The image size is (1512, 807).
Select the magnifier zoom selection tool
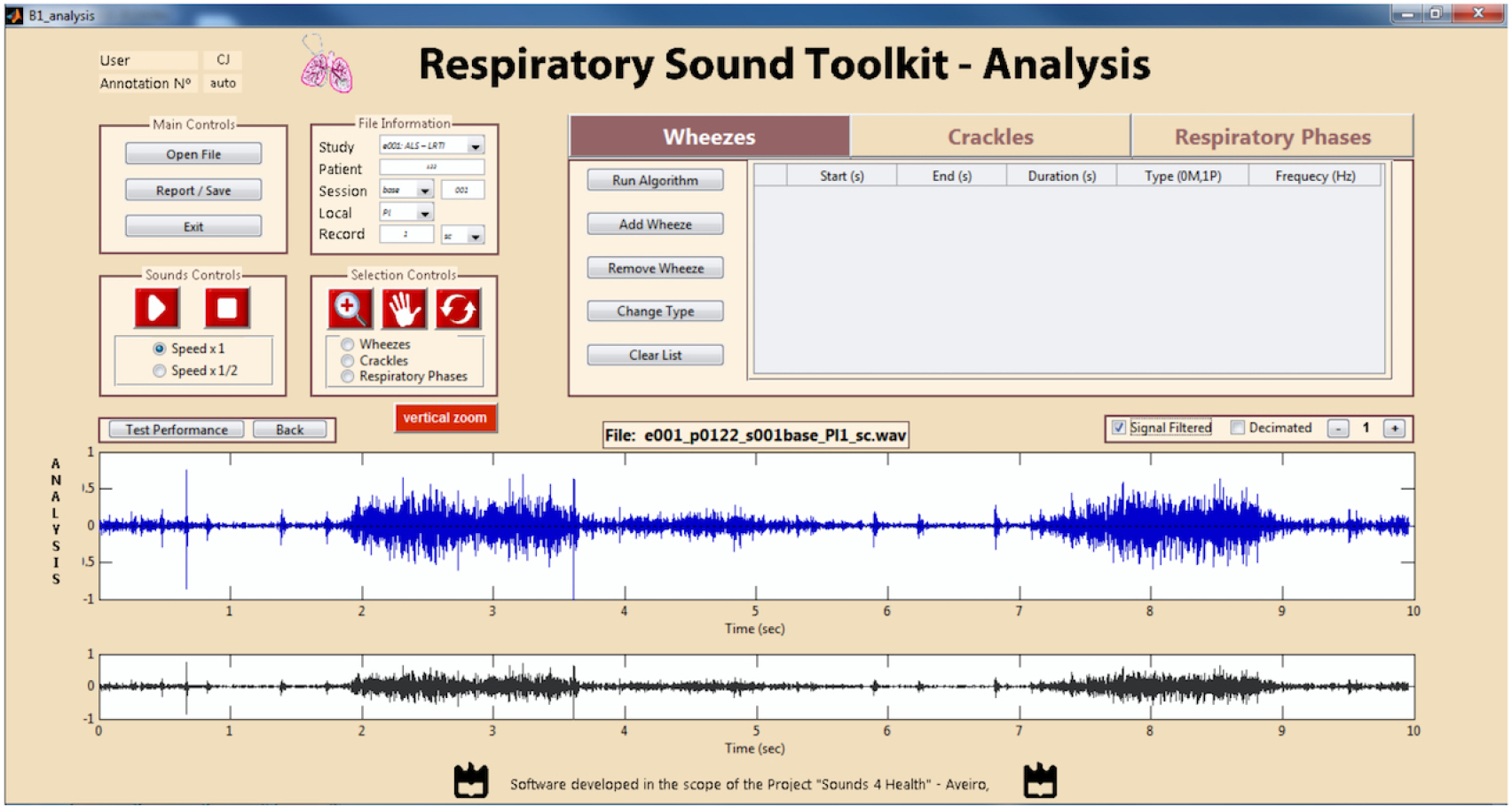[x=349, y=308]
